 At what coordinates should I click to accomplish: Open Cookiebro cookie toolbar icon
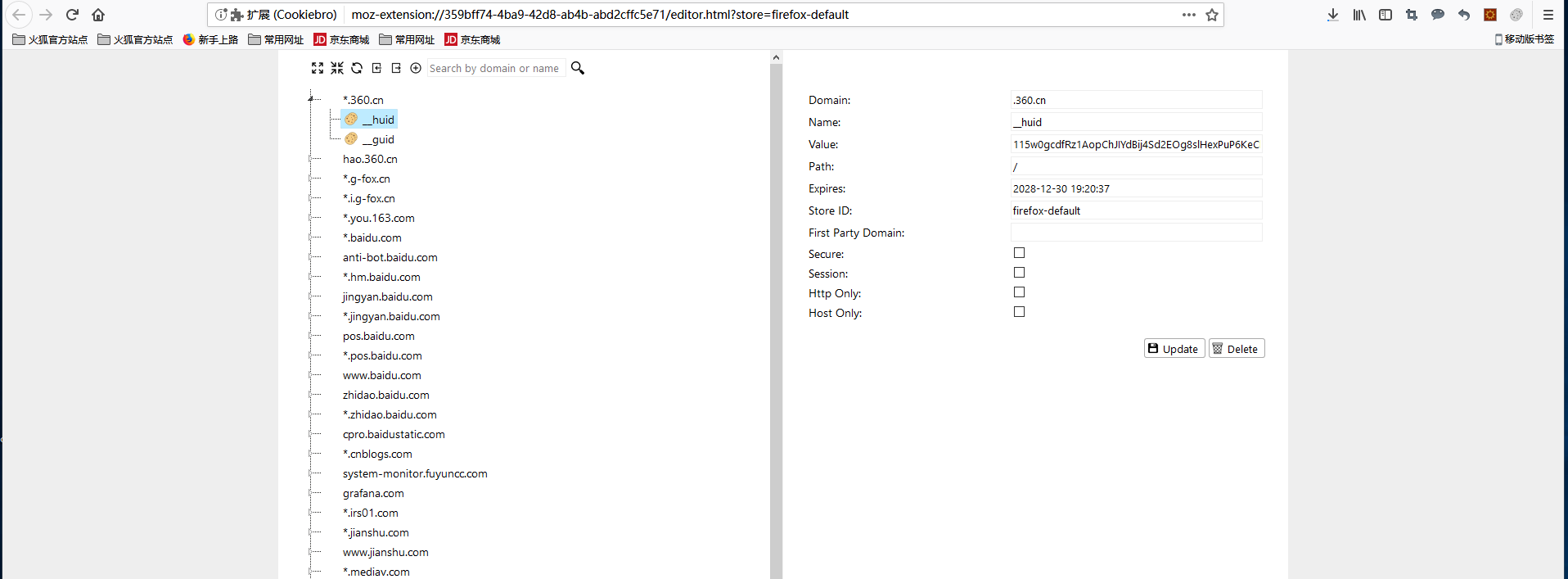point(1516,15)
